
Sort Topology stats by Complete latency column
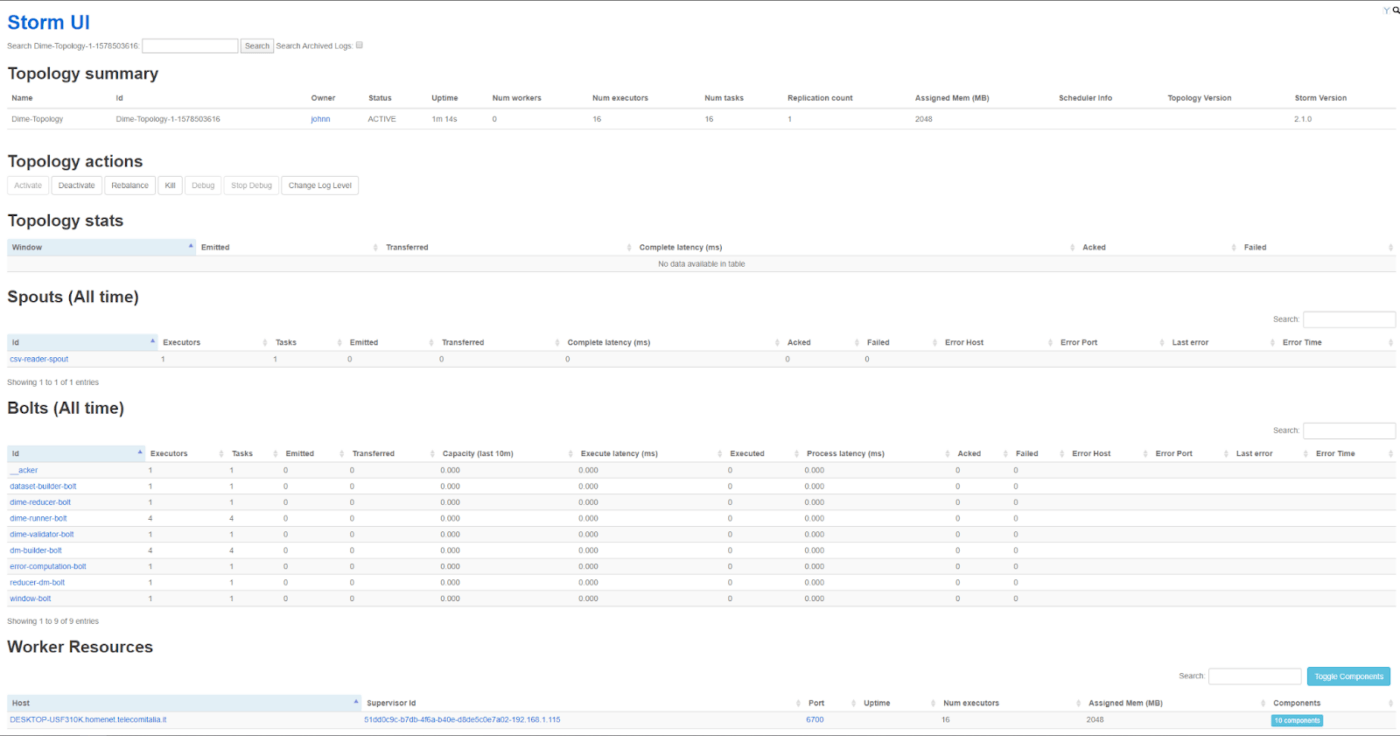coord(855,247)
